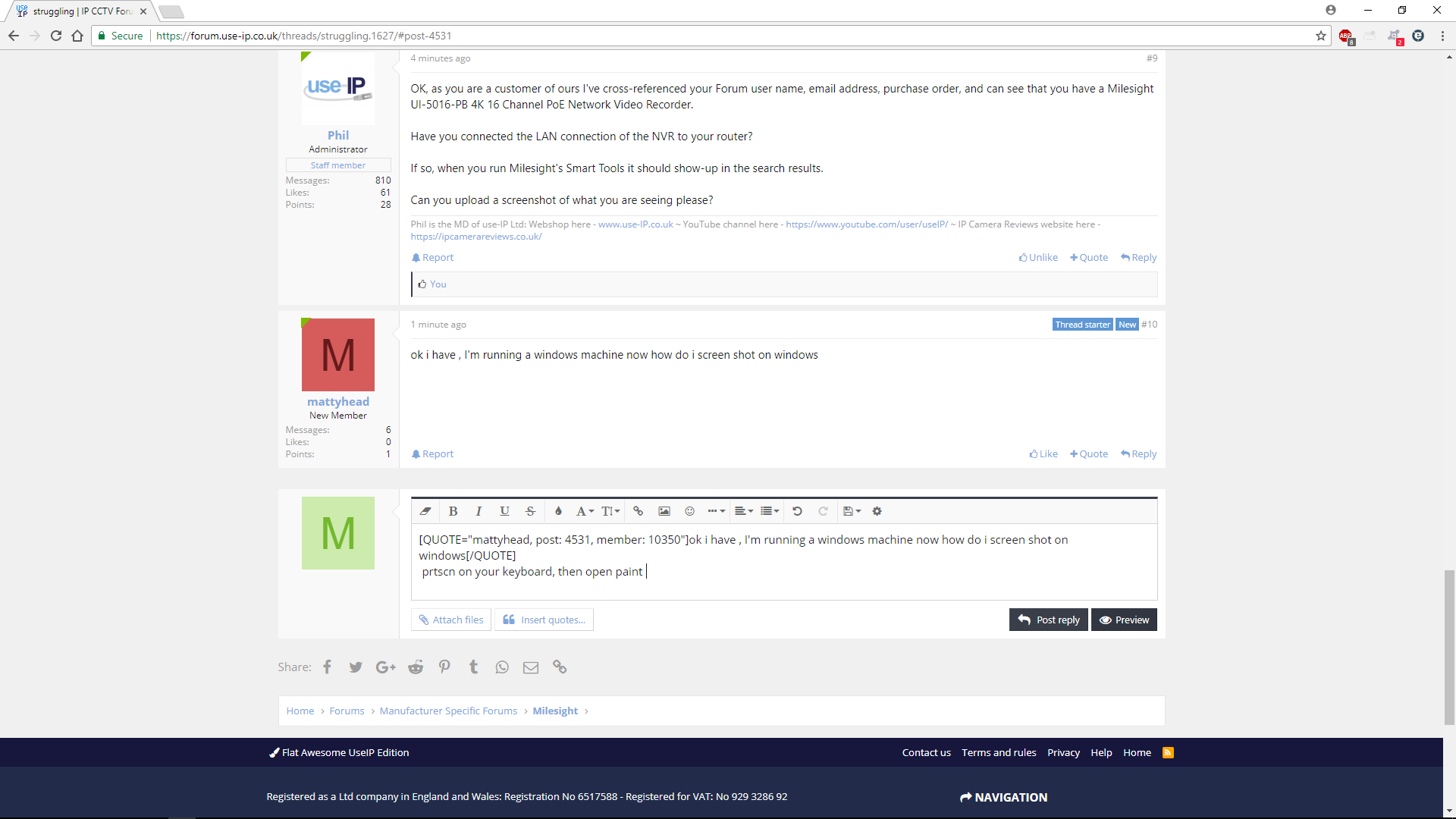Click the undo icon in editor
Image resolution: width=1456 pixels, height=819 pixels.
[797, 511]
